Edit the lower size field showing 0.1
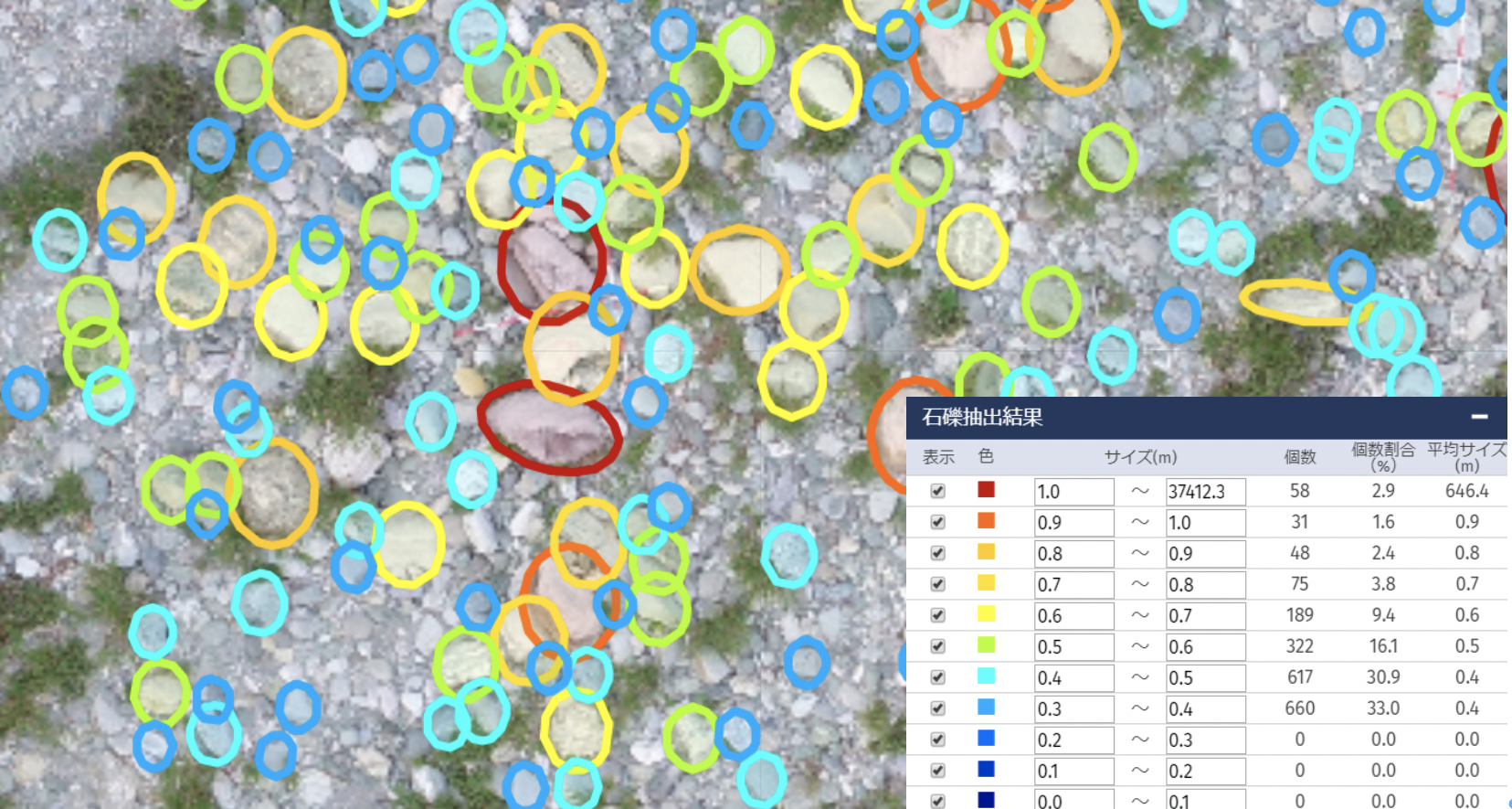 click(x=1074, y=772)
